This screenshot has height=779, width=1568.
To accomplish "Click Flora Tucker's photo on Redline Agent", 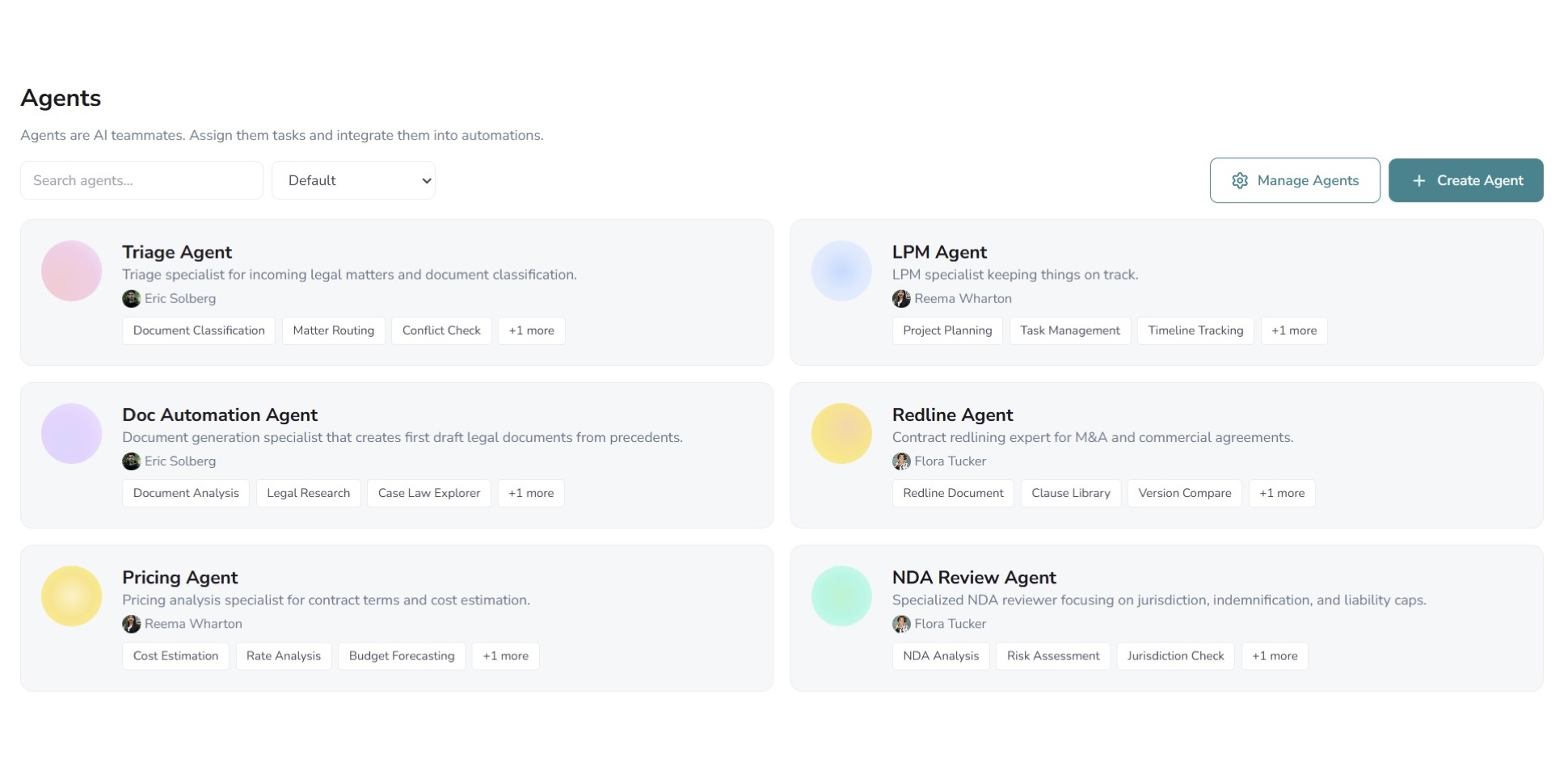I will [901, 461].
